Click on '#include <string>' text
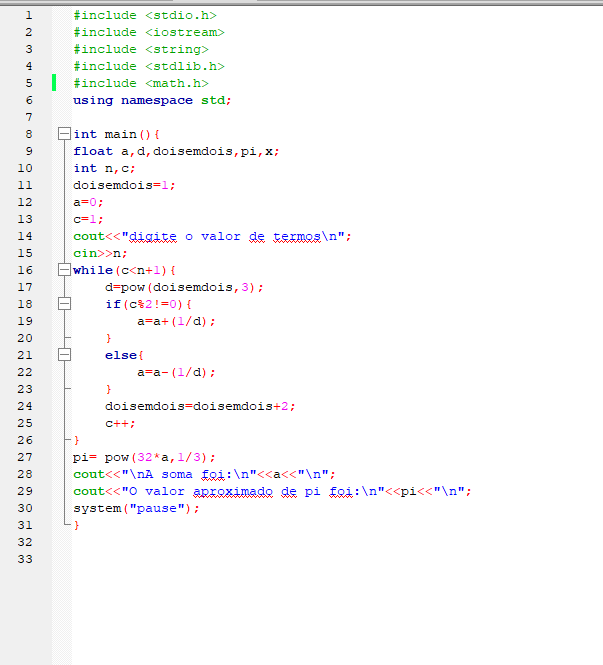Screen dimensions: 603x665 [x=141, y=50]
